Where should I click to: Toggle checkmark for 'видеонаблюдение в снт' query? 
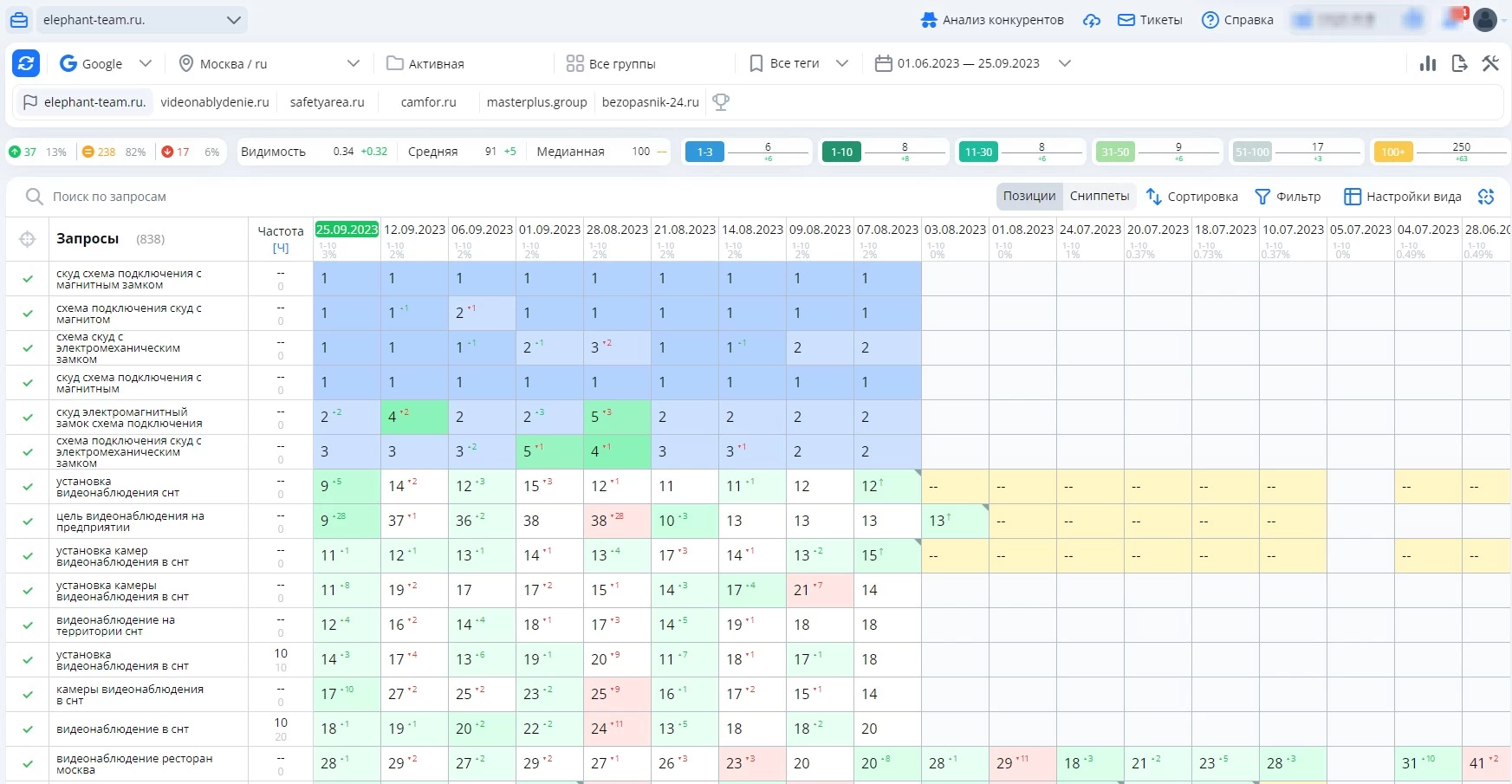[28, 729]
